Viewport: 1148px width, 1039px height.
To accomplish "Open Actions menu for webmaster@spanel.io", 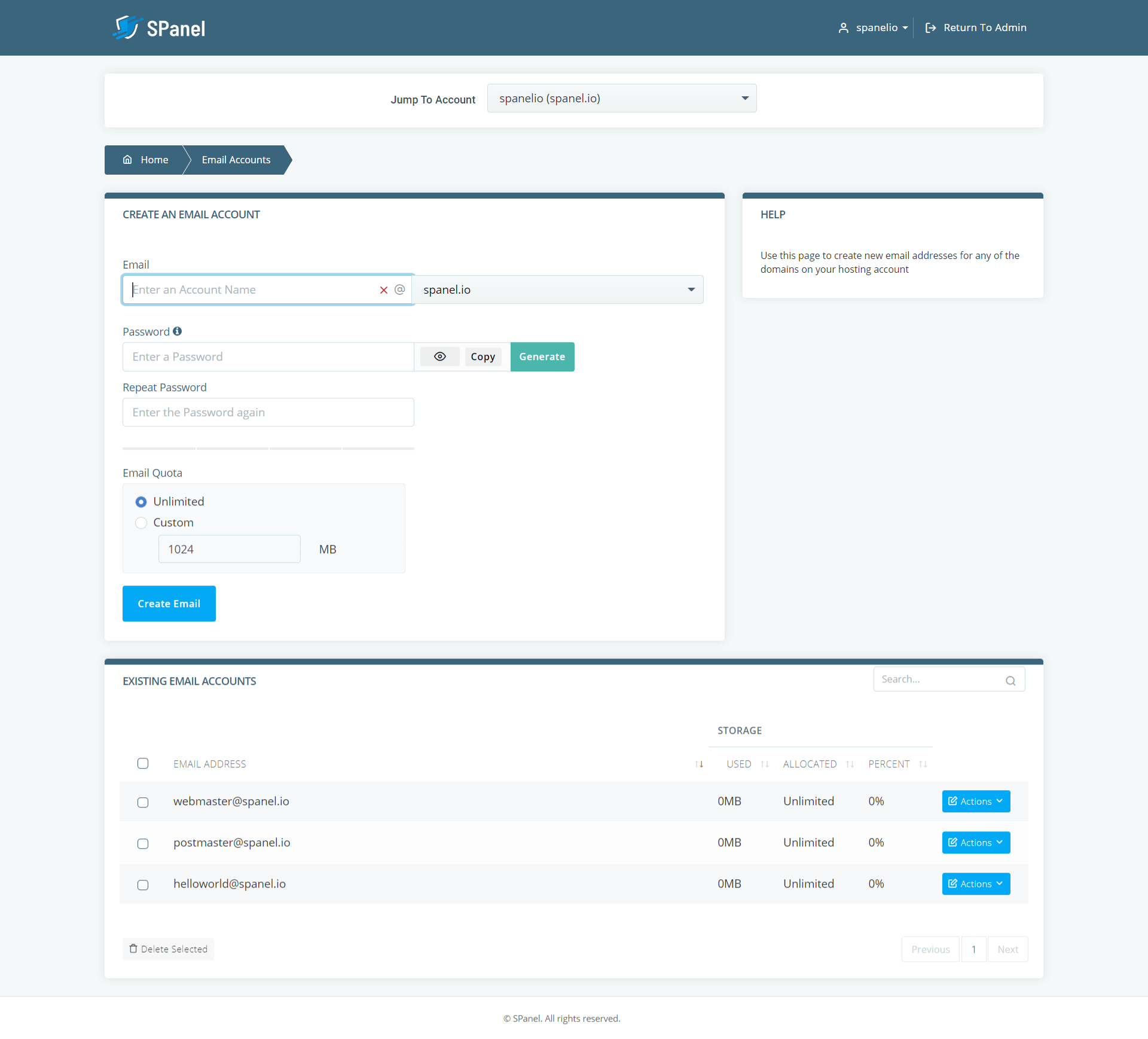I will [976, 802].
